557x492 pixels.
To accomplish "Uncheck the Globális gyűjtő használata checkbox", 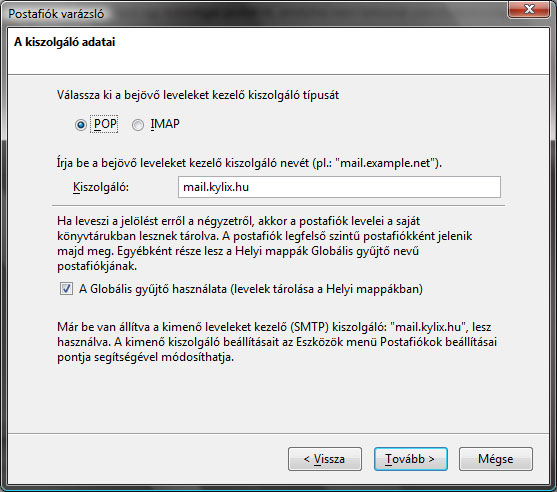I will tap(66, 288).
